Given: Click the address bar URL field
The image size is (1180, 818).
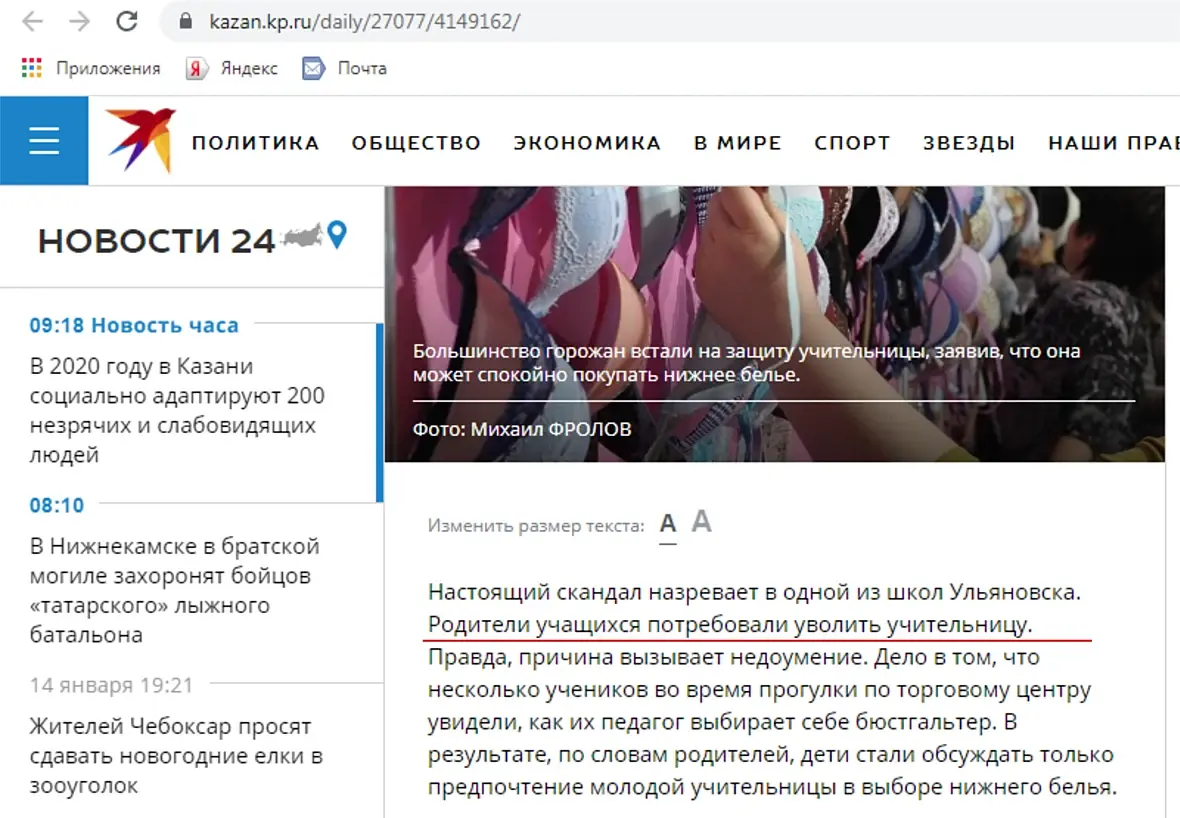Looking at the screenshot, I should click(677, 21).
